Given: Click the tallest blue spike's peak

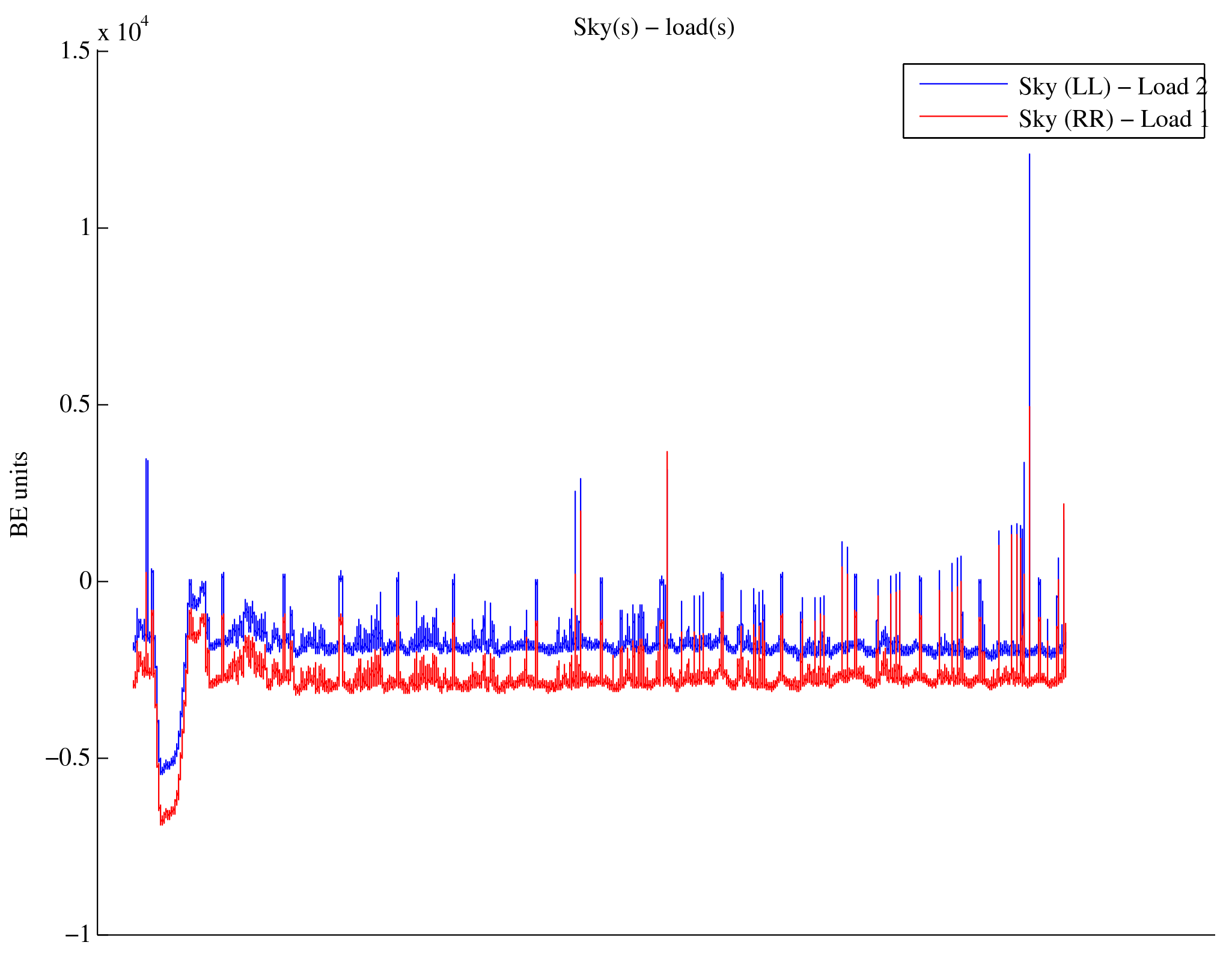Looking at the screenshot, I should pyautogui.click(x=1029, y=156).
